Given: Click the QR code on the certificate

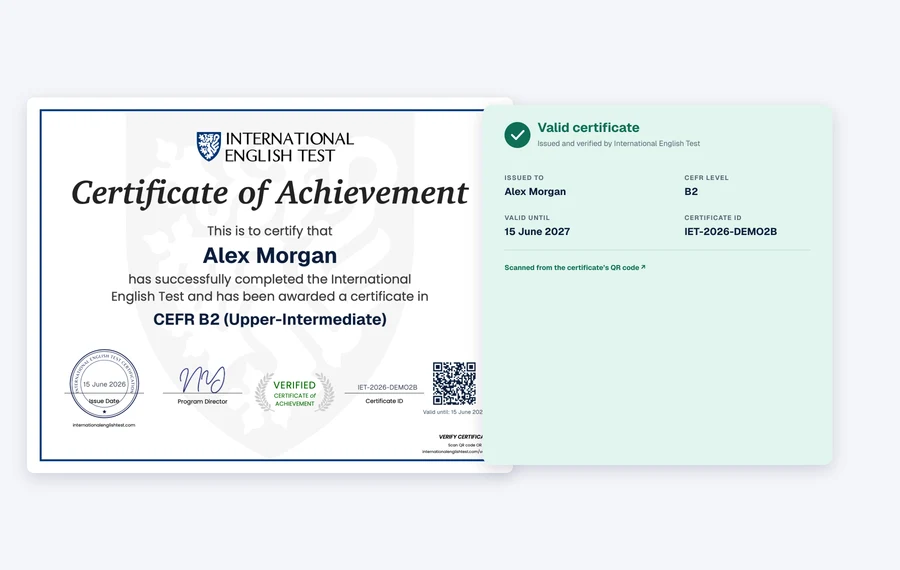Looking at the screenshot, I should (x=454, y=383).
